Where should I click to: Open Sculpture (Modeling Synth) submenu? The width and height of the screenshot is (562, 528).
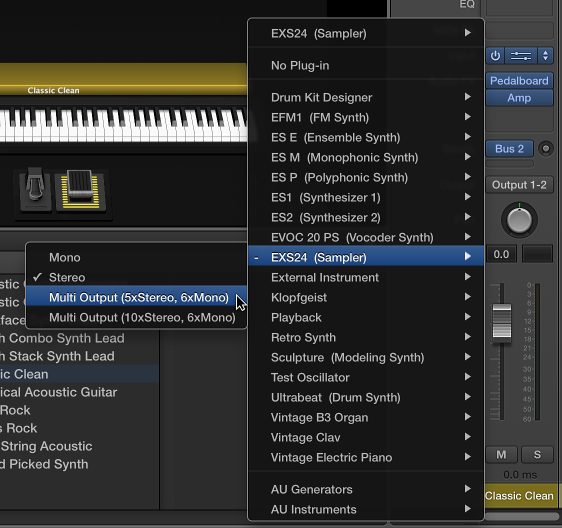point(366,357)
